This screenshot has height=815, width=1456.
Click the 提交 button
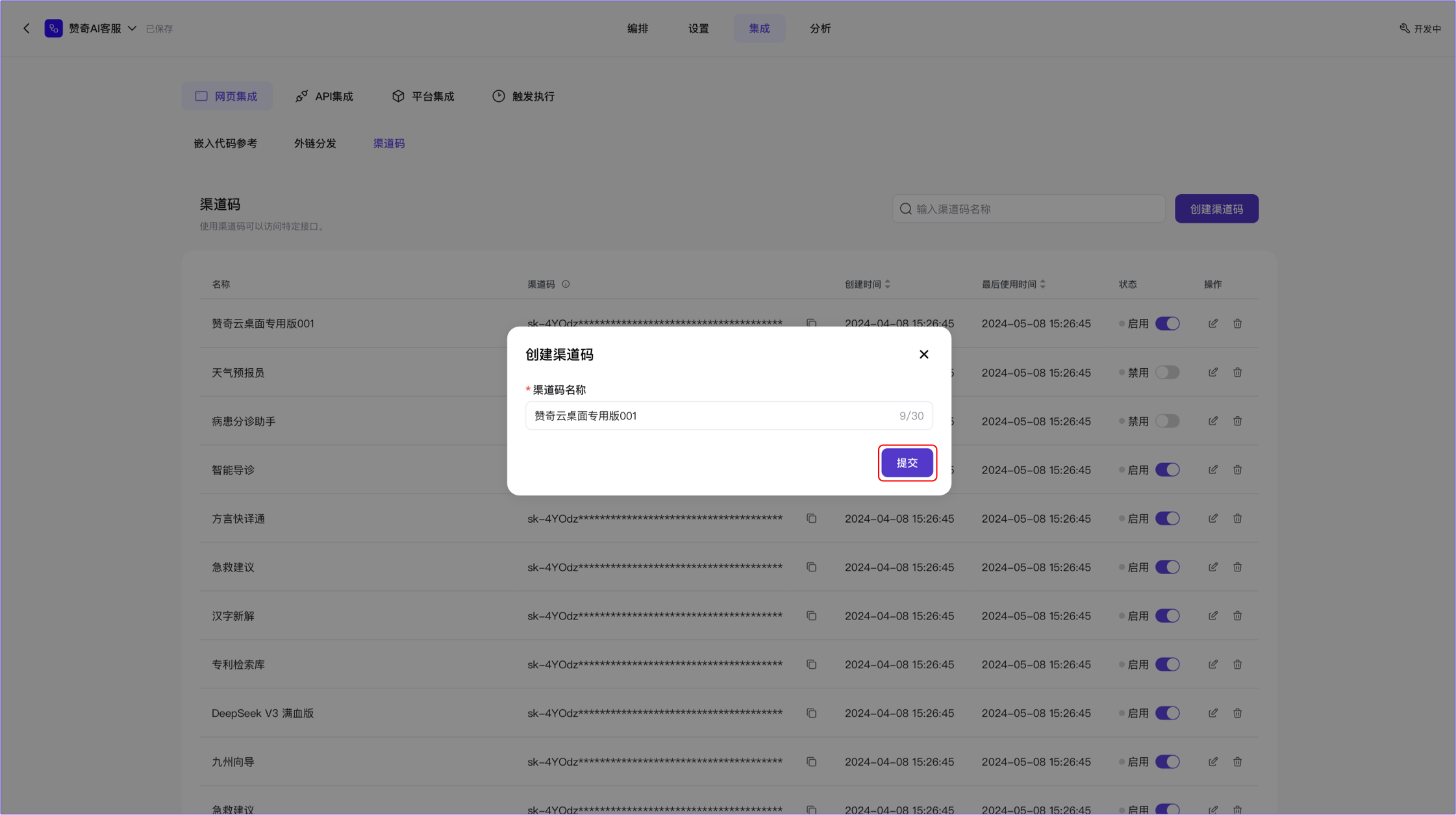[907, 462]
